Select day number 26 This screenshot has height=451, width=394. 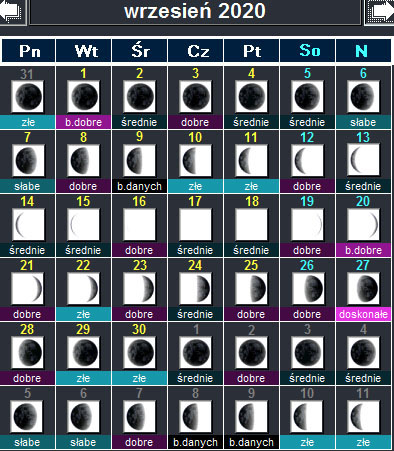click(x=307, y=265)
